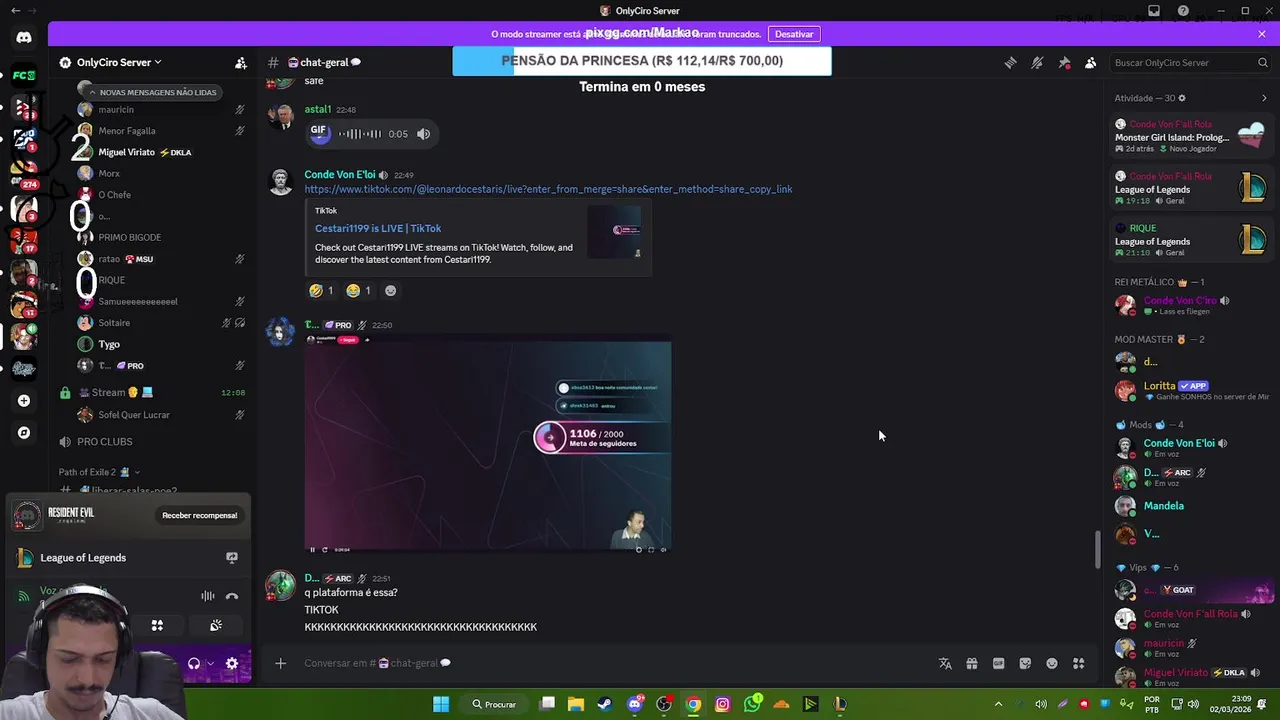
Task: Open gift icon in message bar
Action: point(971,663)
